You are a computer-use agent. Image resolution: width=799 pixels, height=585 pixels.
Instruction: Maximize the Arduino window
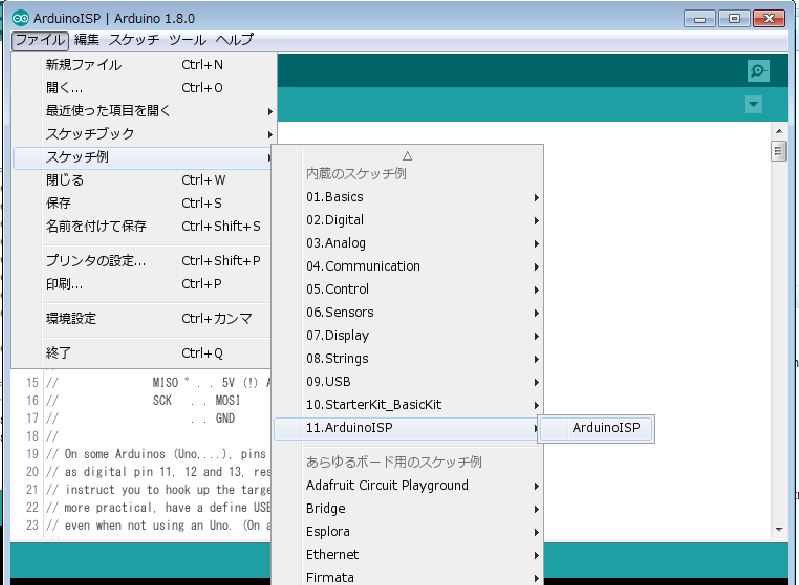coord(735,18)
